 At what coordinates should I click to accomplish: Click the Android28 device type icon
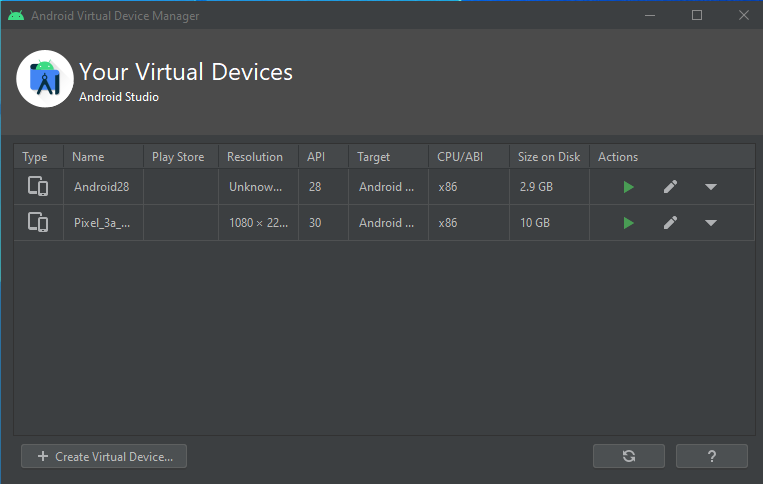[x=38, y=187]
